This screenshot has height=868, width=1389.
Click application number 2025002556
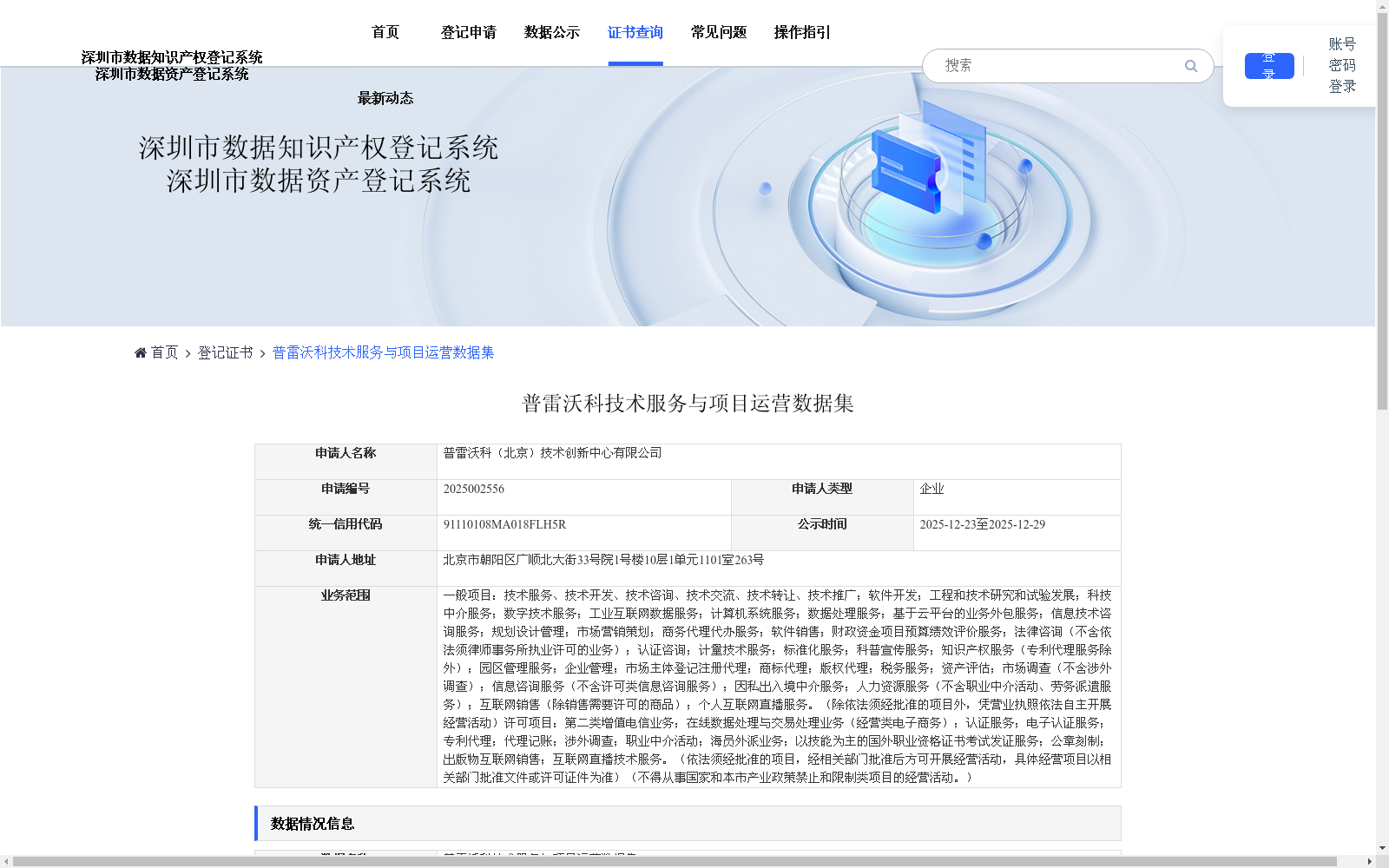coord(473,489)
